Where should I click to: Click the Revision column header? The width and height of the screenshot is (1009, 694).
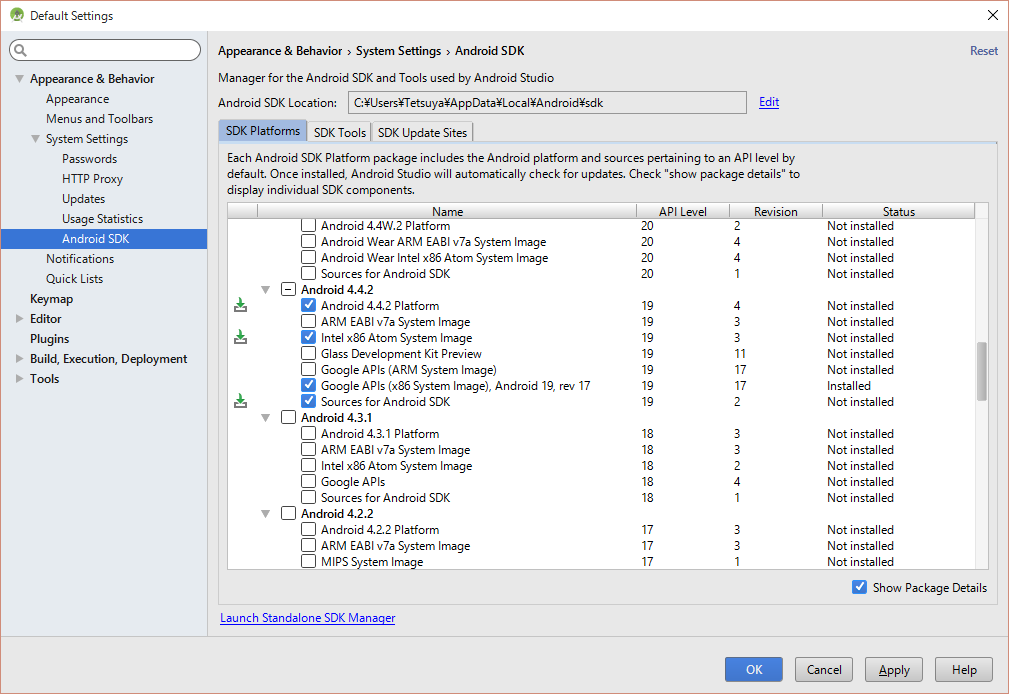coord(775,211)
